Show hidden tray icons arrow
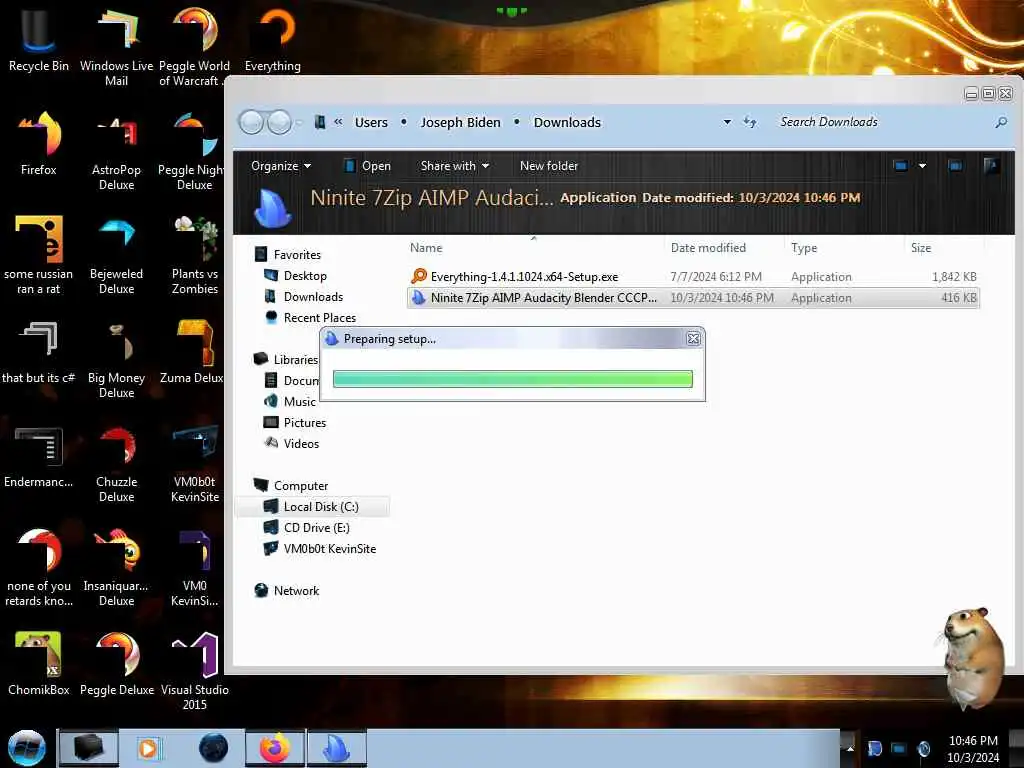Screen dimensions: 1024x768 850,748
